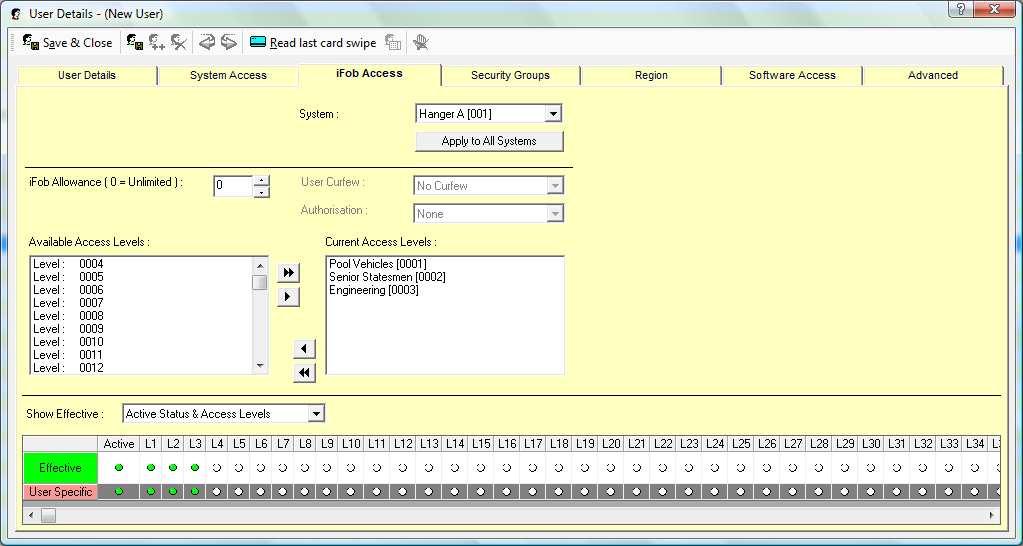Screen dimensions: 1023x546
Task: Decrease iFob Allowance with down spinner arrow
Action: (261, 192)
